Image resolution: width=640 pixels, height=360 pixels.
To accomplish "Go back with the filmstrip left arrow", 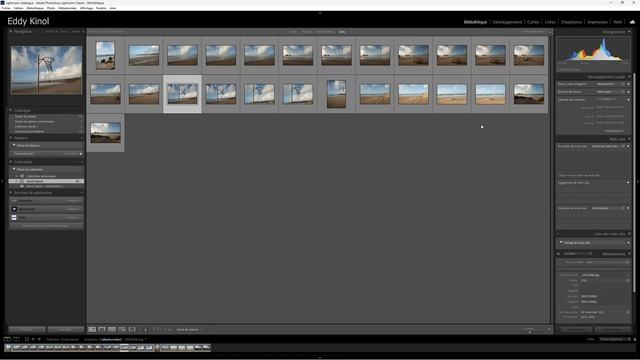I will (33, 339).
